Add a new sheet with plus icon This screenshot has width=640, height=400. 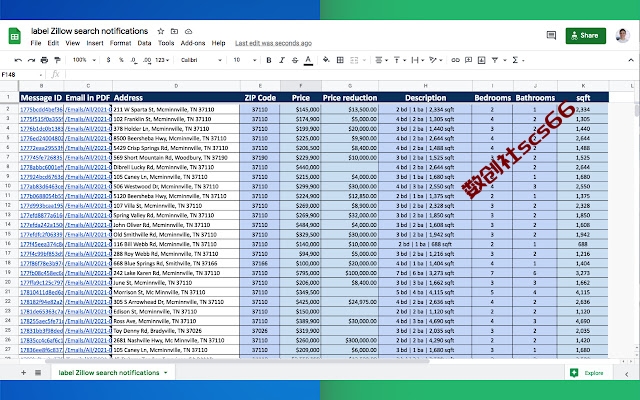coord(23,372)
